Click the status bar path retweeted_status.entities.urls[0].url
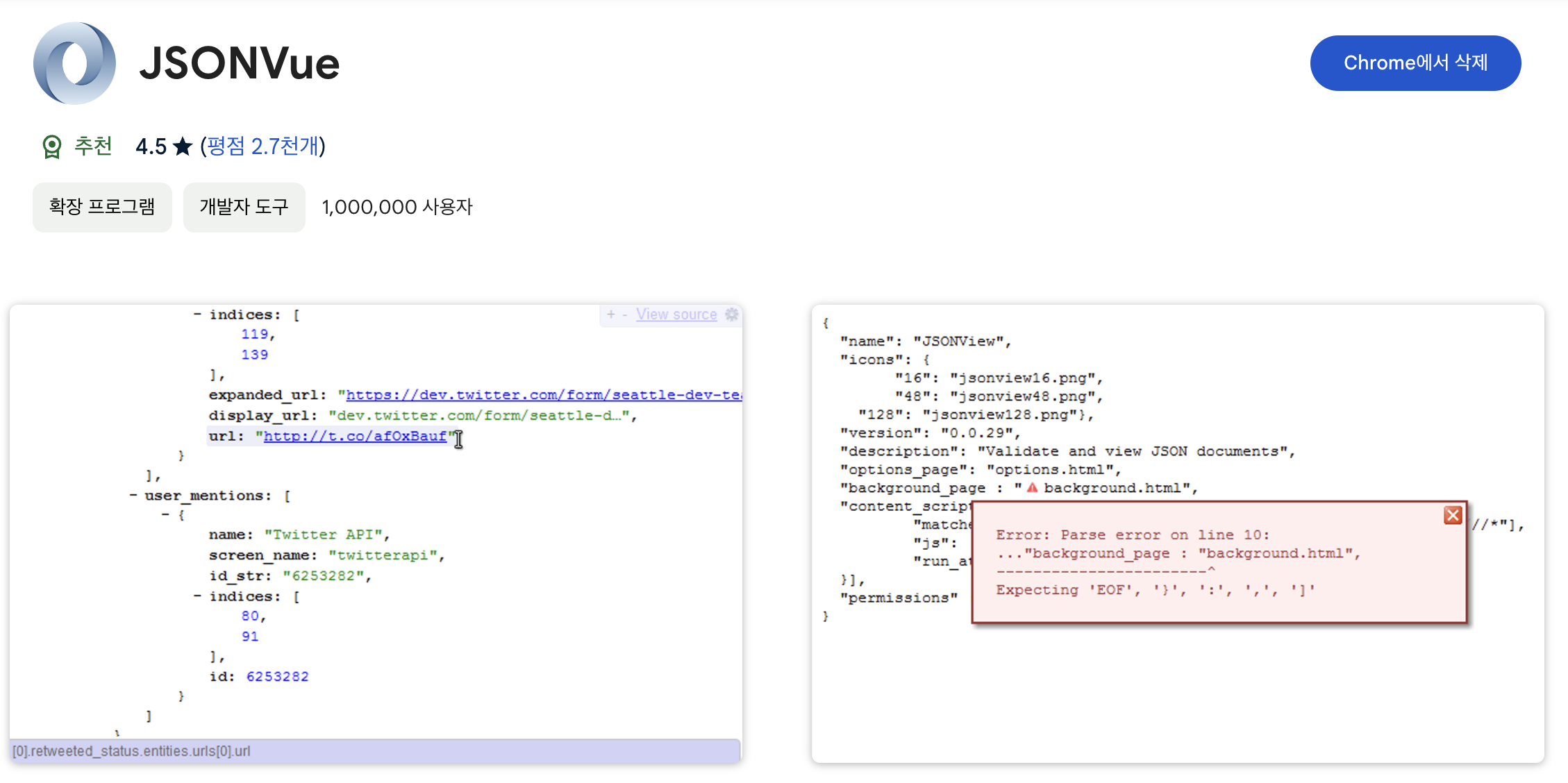1568x783 pixels. pos(132,751)
